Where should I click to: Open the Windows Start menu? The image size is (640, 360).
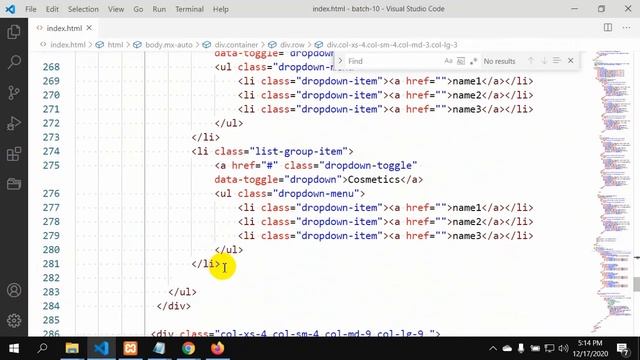pyautogui.click(x=14, y=349)
